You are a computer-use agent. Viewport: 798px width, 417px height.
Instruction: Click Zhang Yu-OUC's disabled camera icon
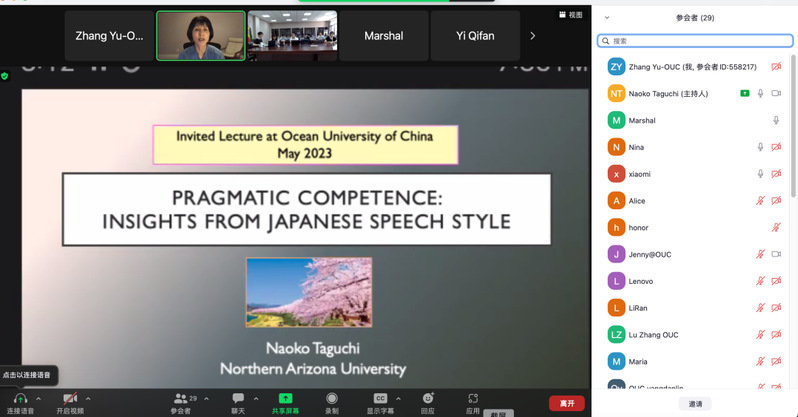point(776,67)
